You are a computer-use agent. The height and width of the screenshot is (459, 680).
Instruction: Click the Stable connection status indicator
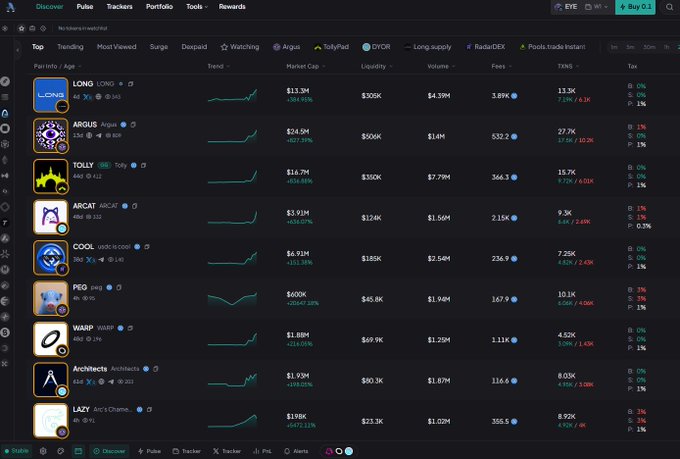16,451
